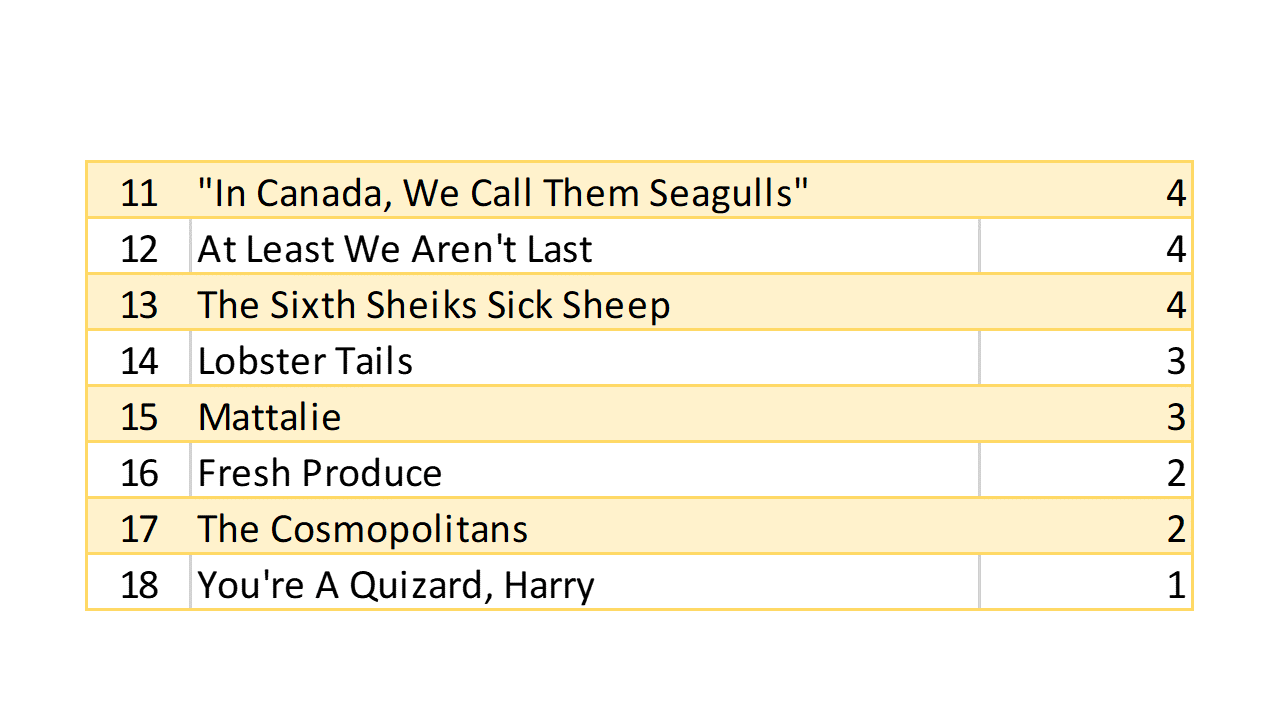Click rank number 13
This screenshot has width=1280, height=720.
coord(139,304)
